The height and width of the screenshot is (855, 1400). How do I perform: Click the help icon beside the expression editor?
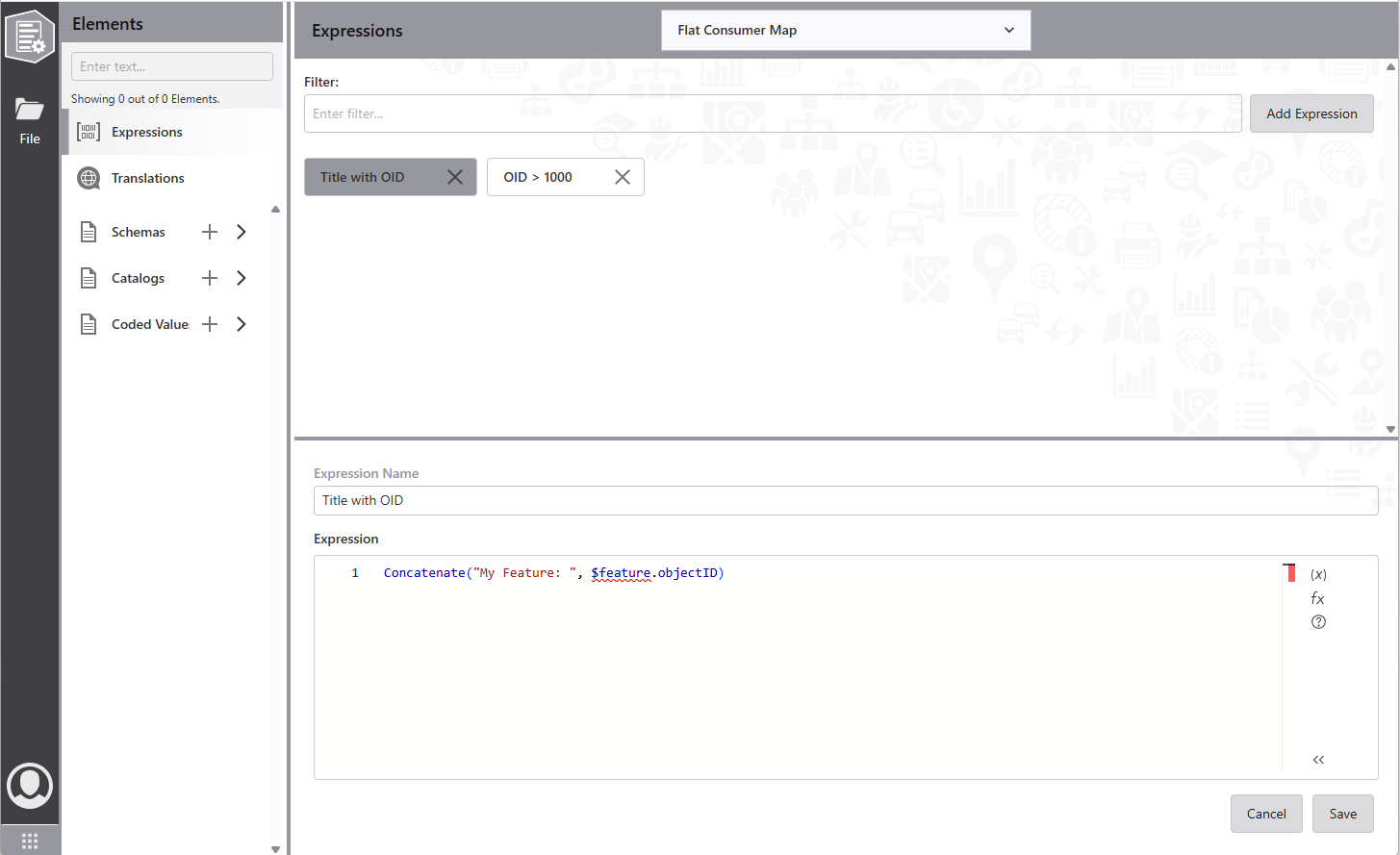(x=1317, y=621)
